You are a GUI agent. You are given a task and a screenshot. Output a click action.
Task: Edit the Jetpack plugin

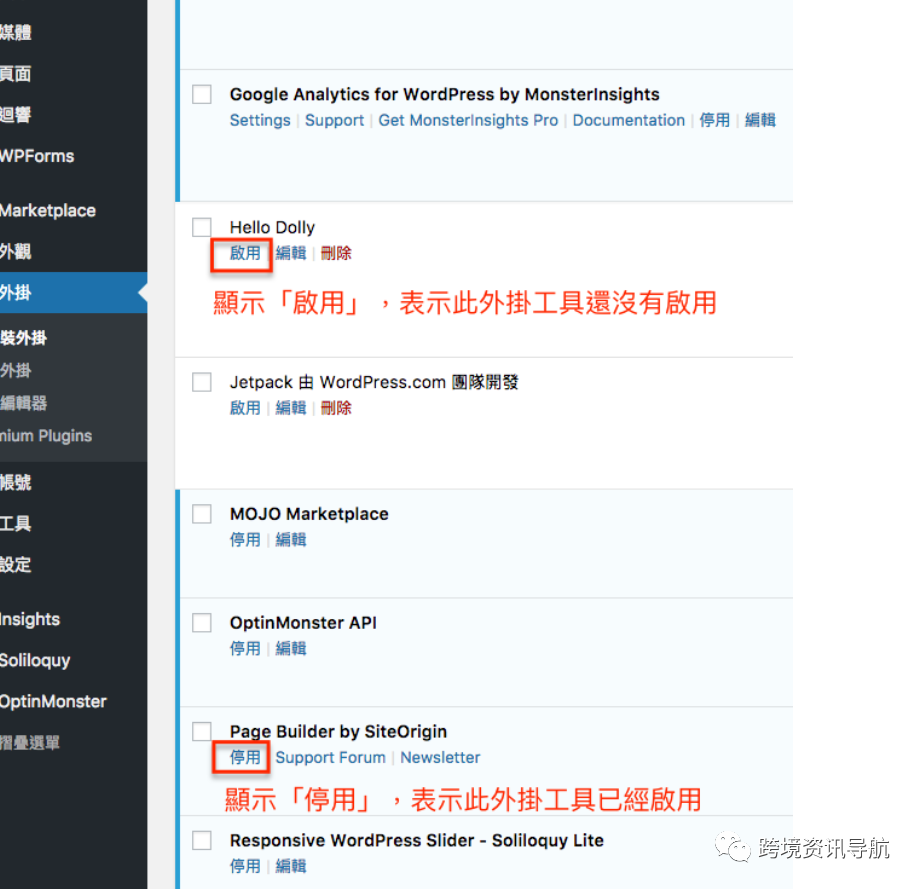click(291, 408)
